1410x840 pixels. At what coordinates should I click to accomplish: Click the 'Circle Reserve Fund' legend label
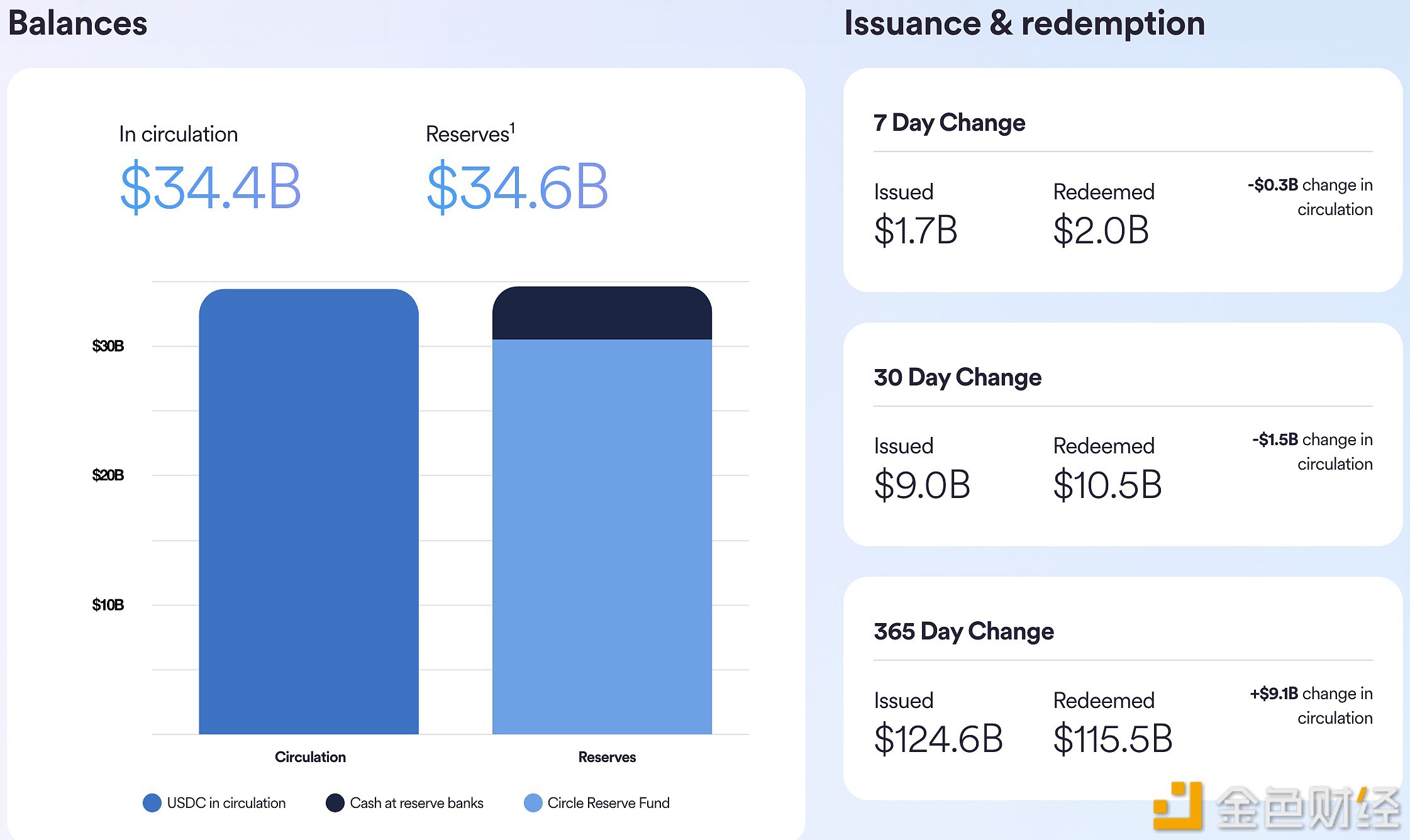coord(608,803)
